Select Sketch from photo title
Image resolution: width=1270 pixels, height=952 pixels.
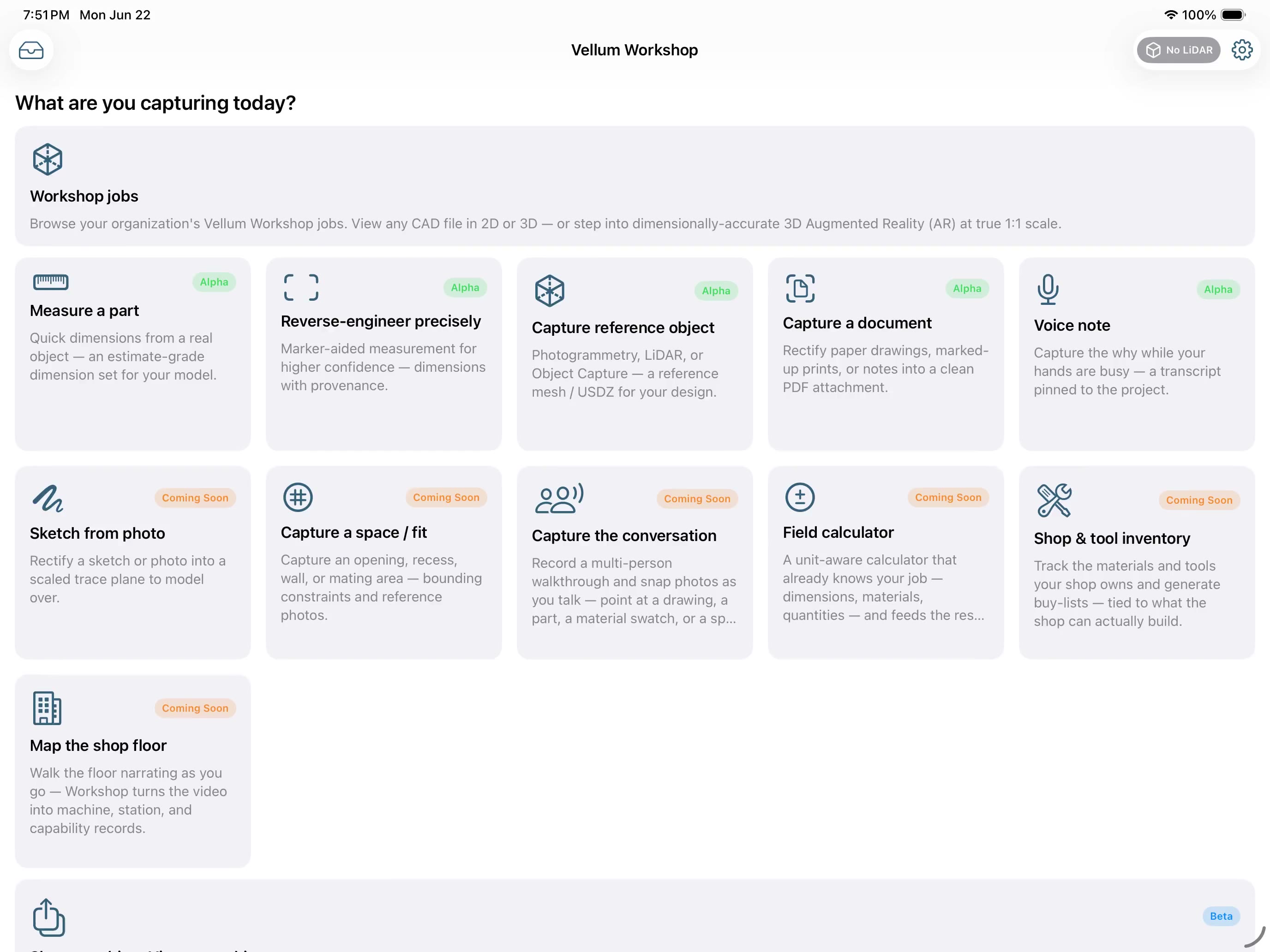pos(98,534)
